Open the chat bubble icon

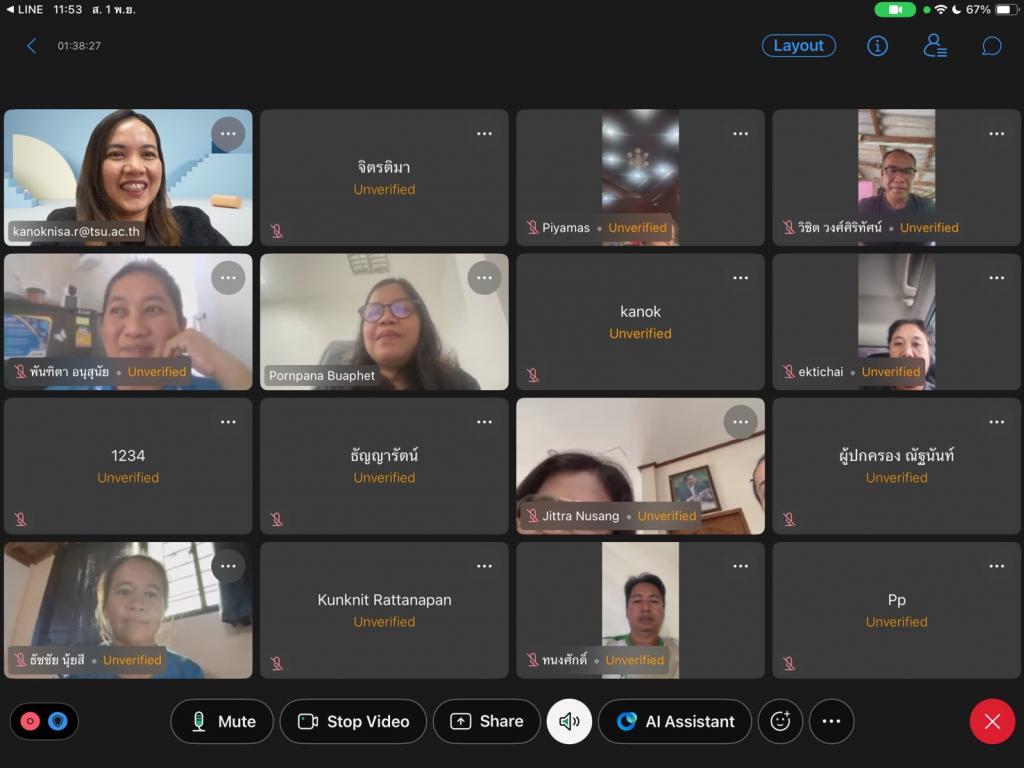[991, 46]
